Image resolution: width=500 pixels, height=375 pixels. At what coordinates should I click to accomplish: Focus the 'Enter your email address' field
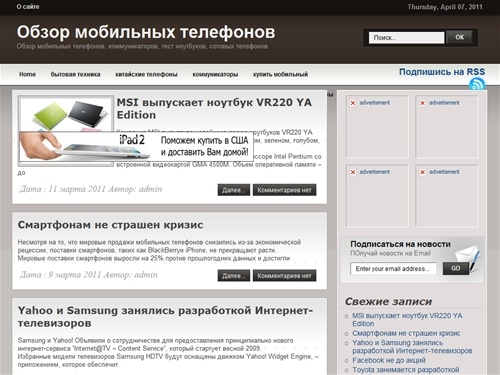393,269
